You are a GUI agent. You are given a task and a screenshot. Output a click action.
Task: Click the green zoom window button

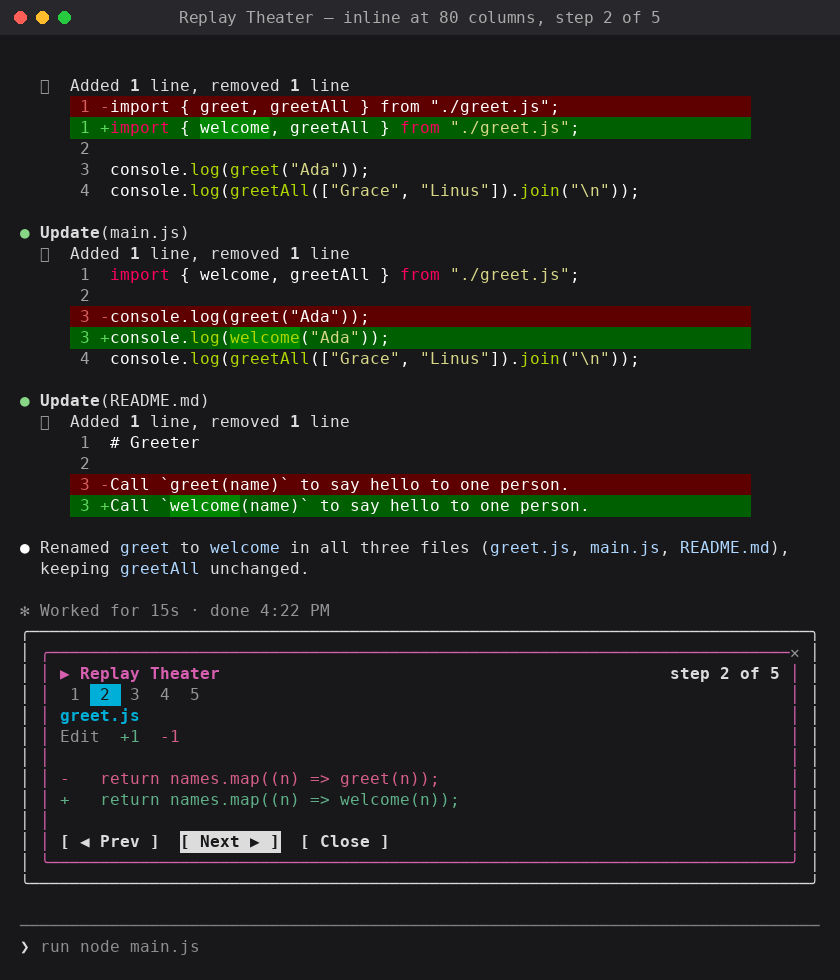click(x=64, y=18)
